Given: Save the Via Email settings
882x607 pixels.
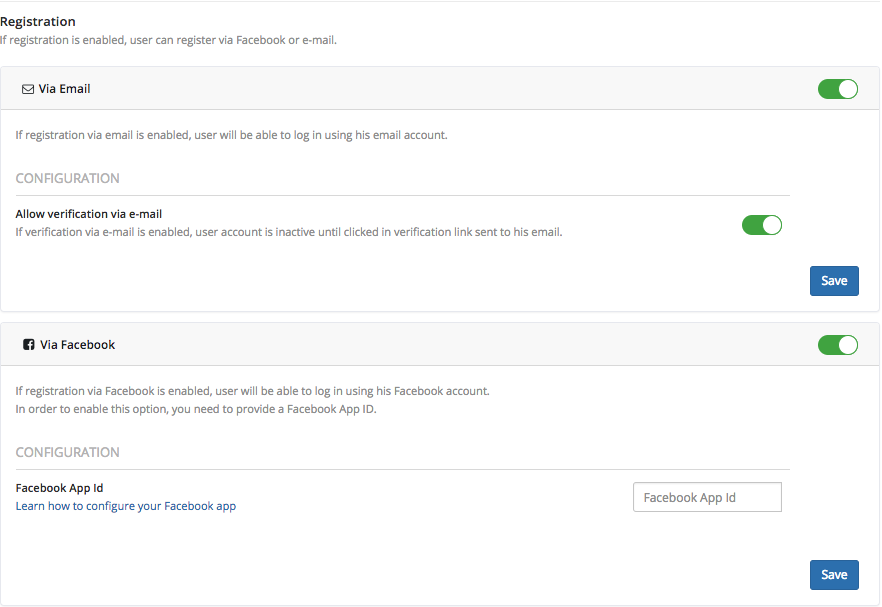Looking at the screenshot, I should [834, 281].
